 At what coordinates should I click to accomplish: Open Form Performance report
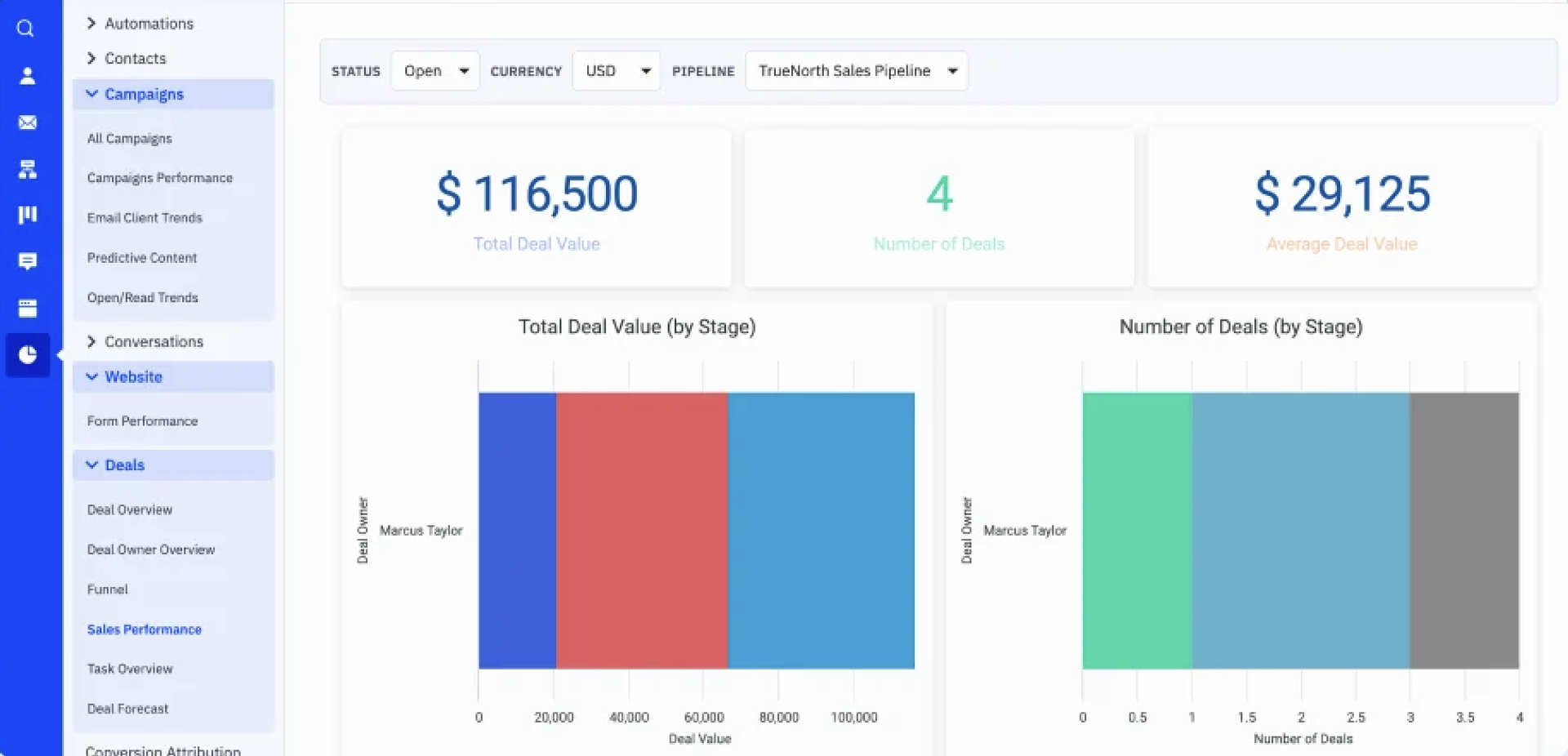(x=143, y=421)
